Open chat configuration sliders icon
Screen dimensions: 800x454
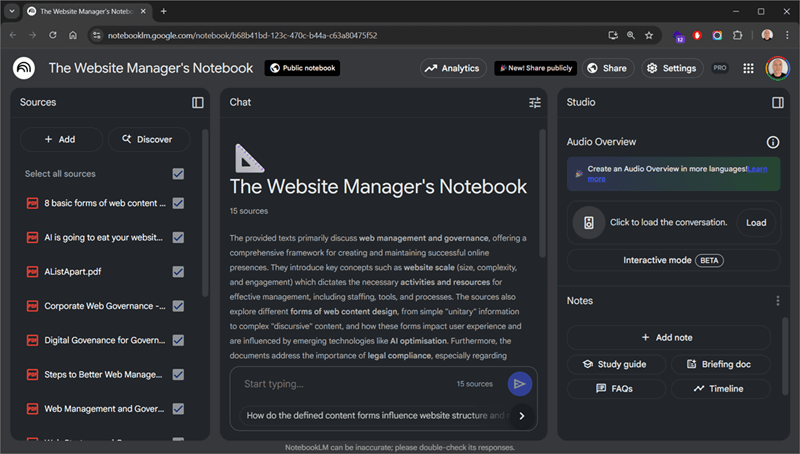(535, 103)
